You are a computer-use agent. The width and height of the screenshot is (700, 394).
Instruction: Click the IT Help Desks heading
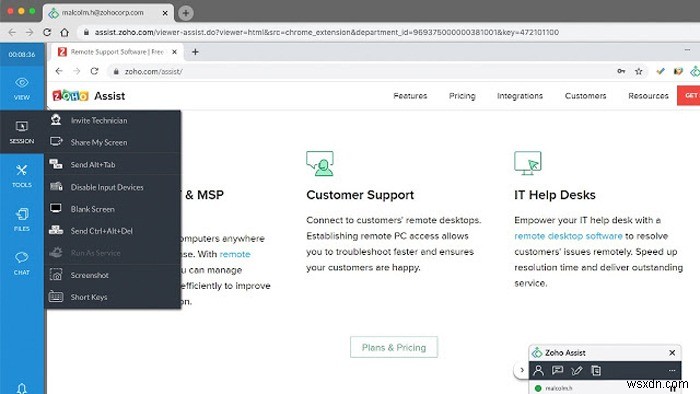coord(555,195)
